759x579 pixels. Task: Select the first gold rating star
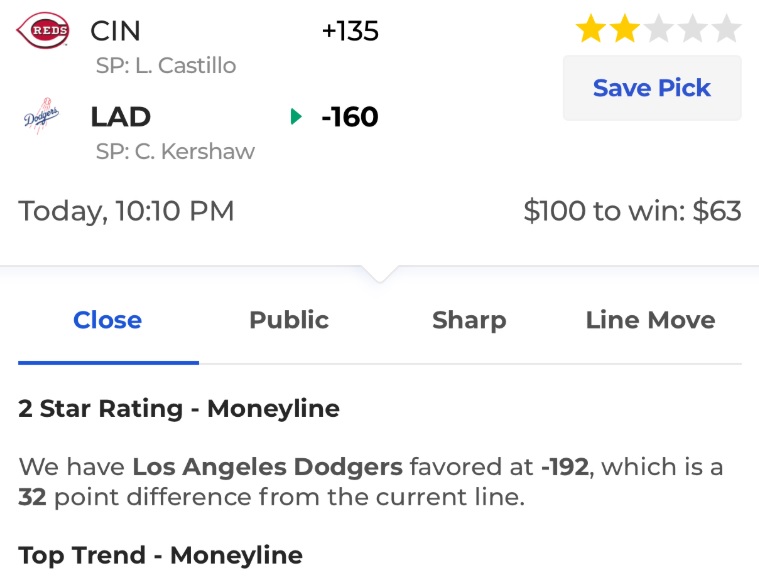tap(591, 29)
